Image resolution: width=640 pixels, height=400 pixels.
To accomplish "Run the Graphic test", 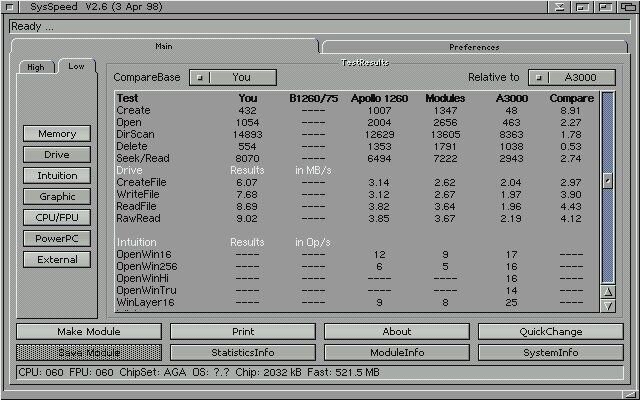I will (x=57, y=196).
